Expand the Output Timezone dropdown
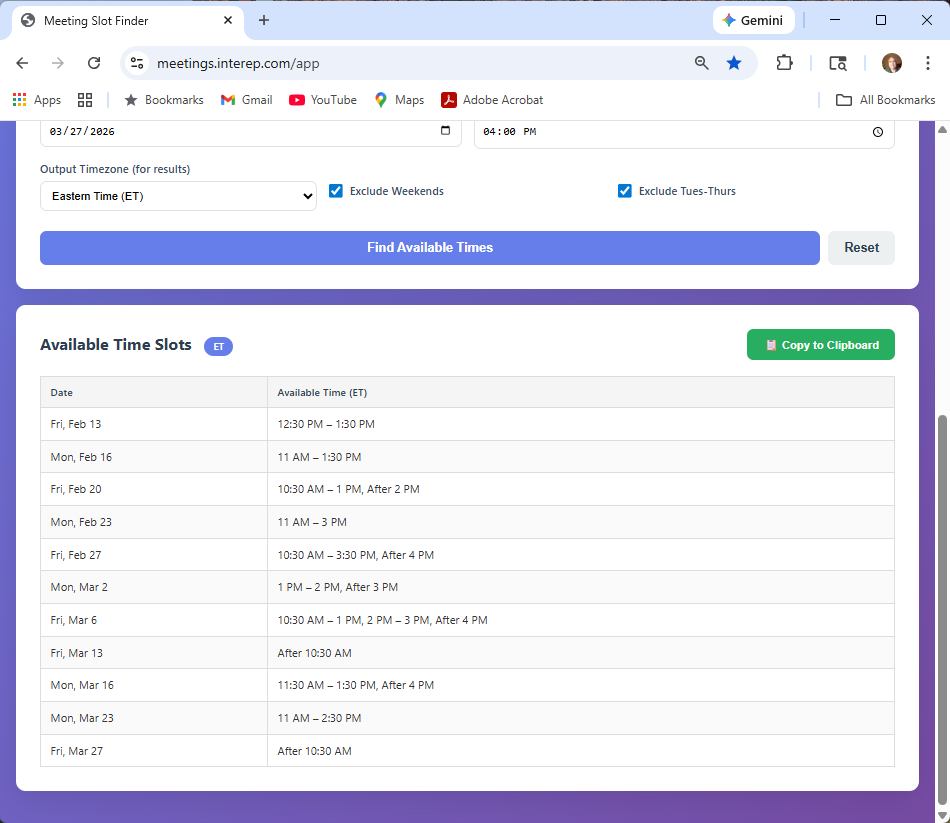Screen dimensions: 950x823 pyautogui.click(x=178, y=196)
